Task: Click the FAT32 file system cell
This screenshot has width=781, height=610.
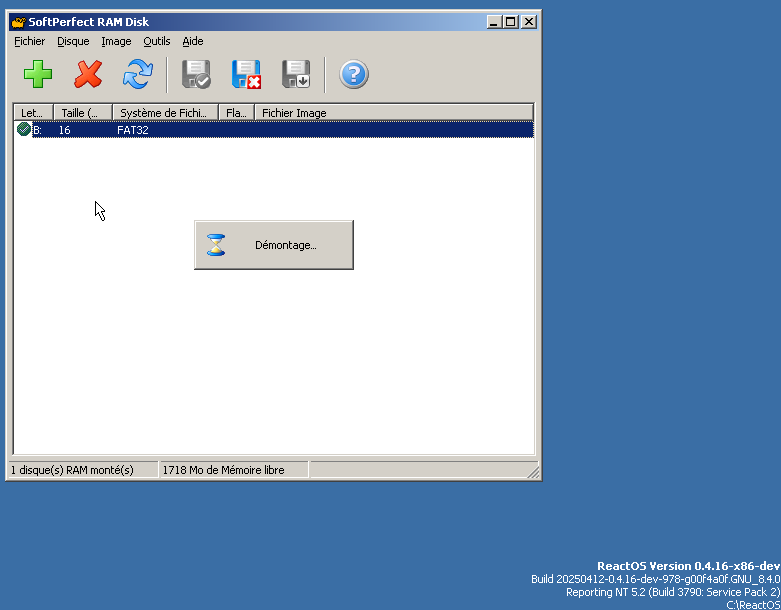Action: tap(132, 130)
